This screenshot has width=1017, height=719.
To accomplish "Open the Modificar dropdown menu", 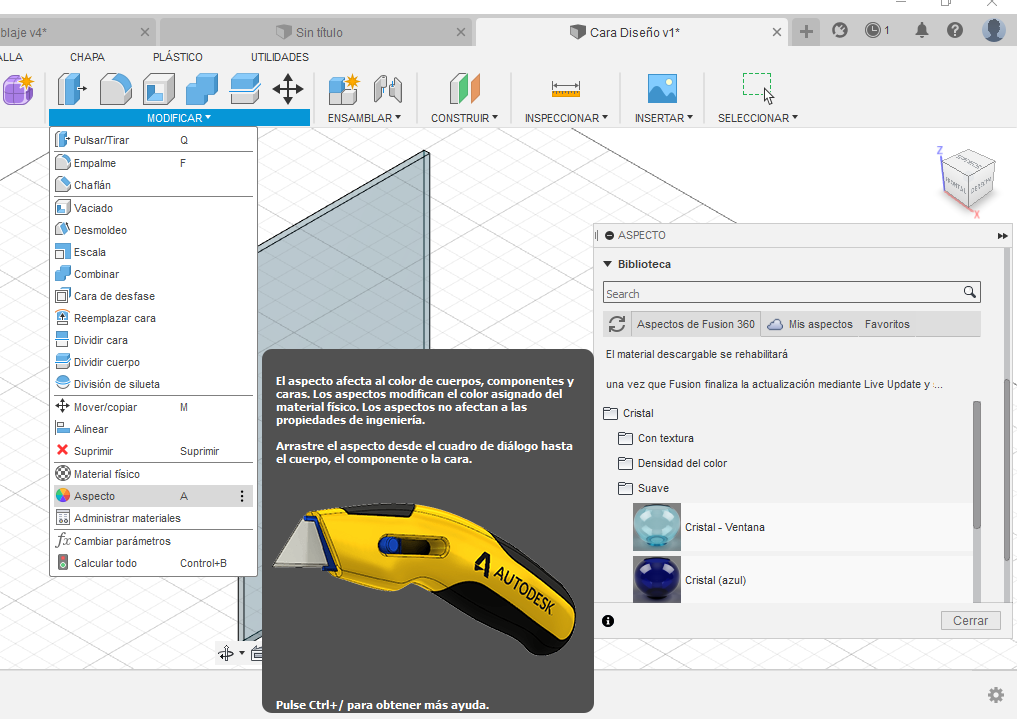I will [179, 118].
